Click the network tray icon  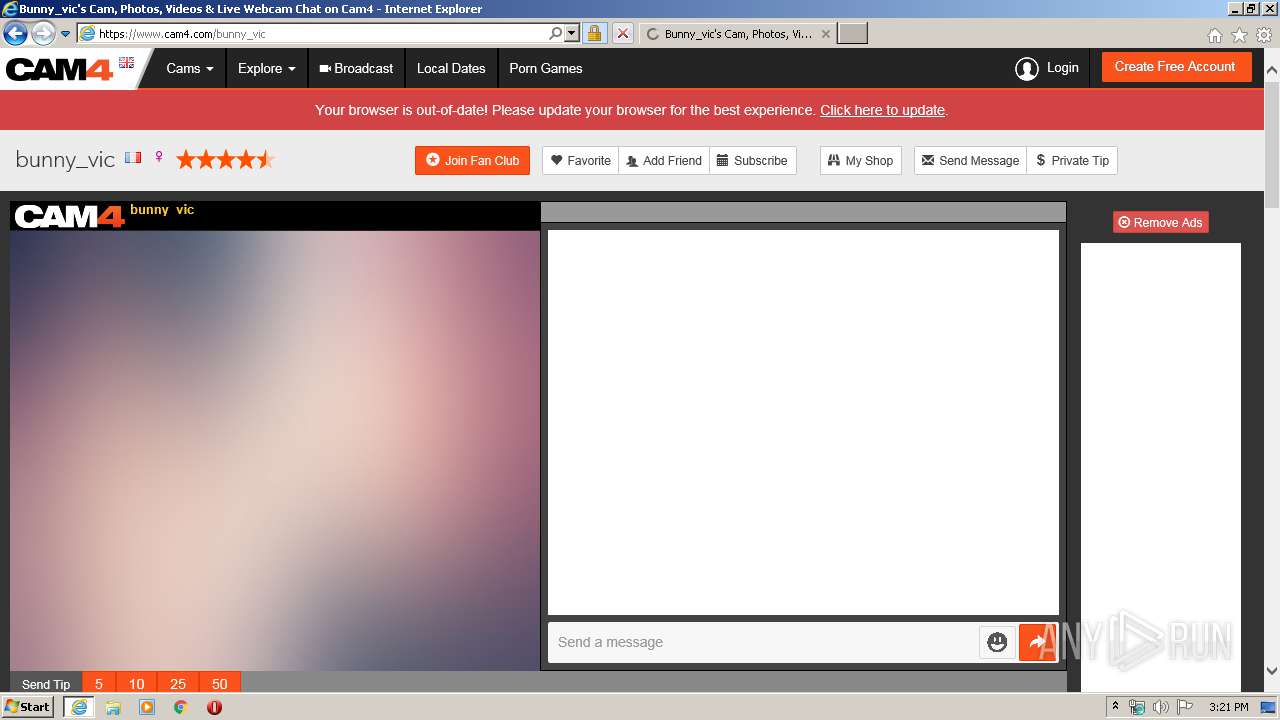pos(1137,707)
